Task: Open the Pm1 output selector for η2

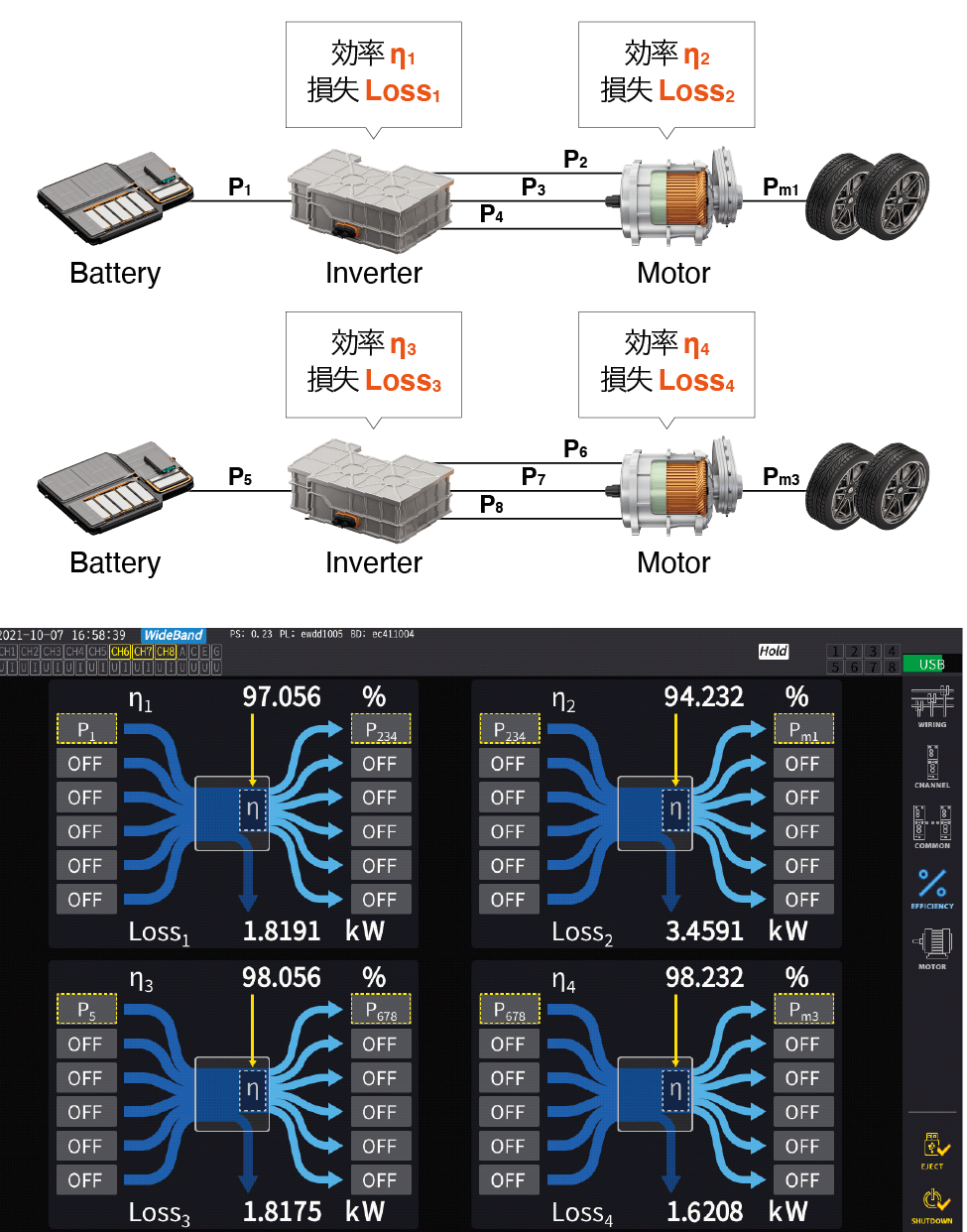Action: coord(803,730)
